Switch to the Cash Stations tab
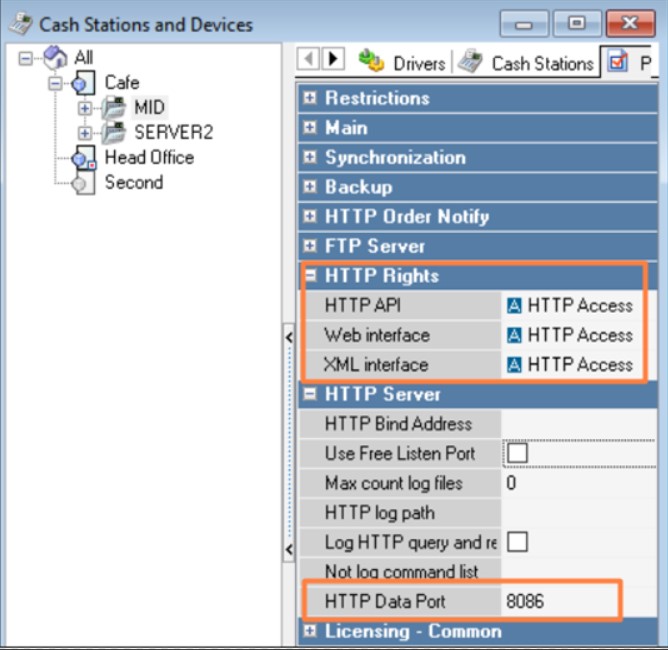668x650 pixels. coord(525,63)
